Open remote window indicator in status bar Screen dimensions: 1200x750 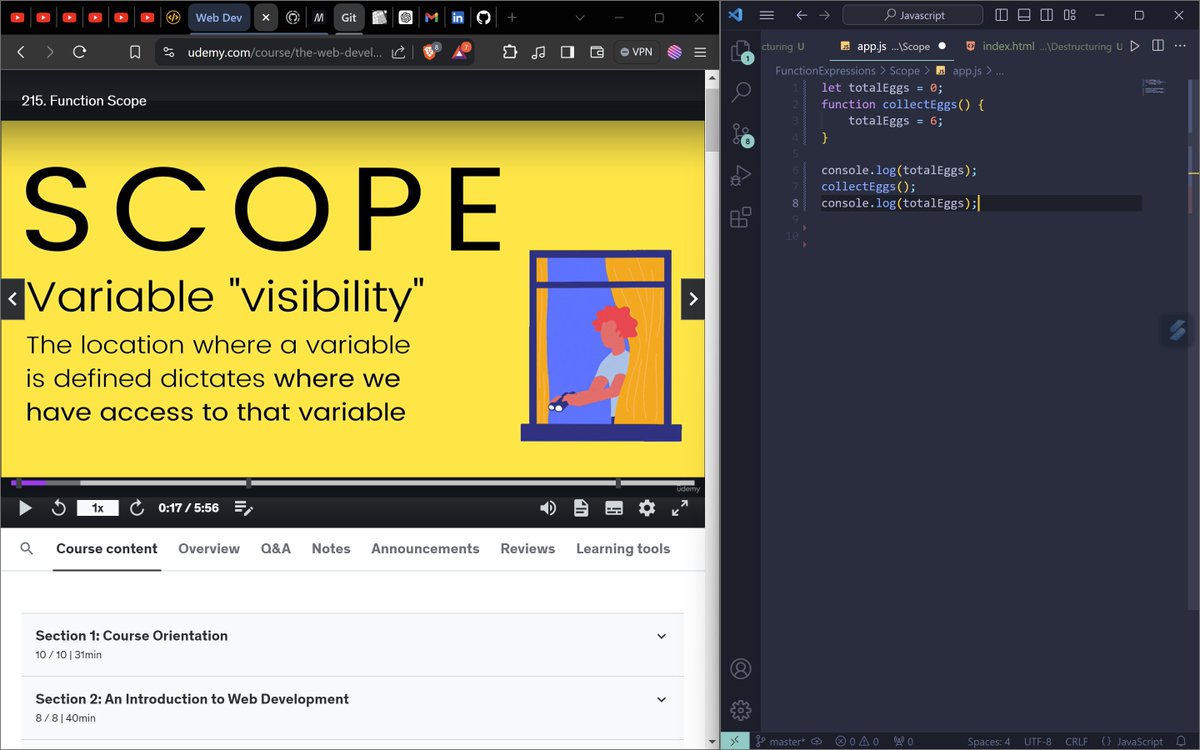coord(734,741)
